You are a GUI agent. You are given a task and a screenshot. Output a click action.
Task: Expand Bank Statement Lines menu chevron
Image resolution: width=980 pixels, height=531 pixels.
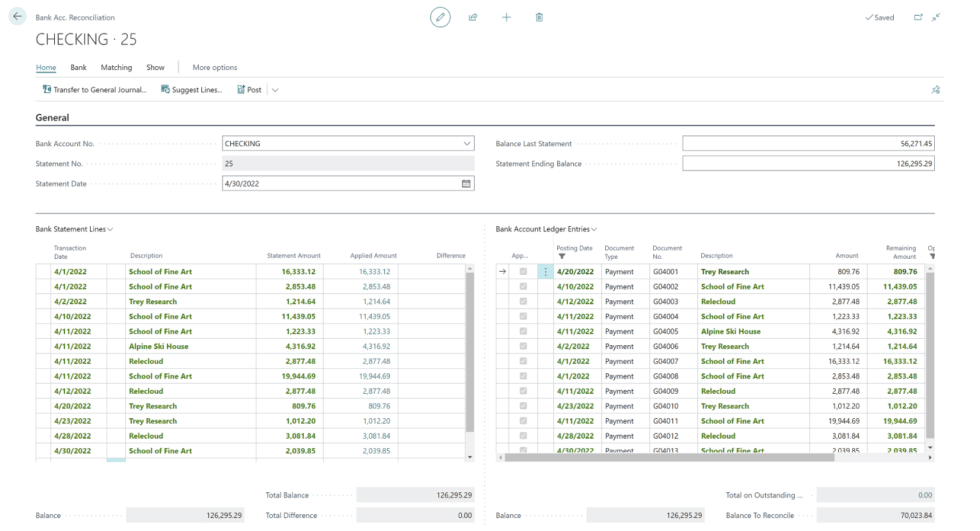[110, 229]
